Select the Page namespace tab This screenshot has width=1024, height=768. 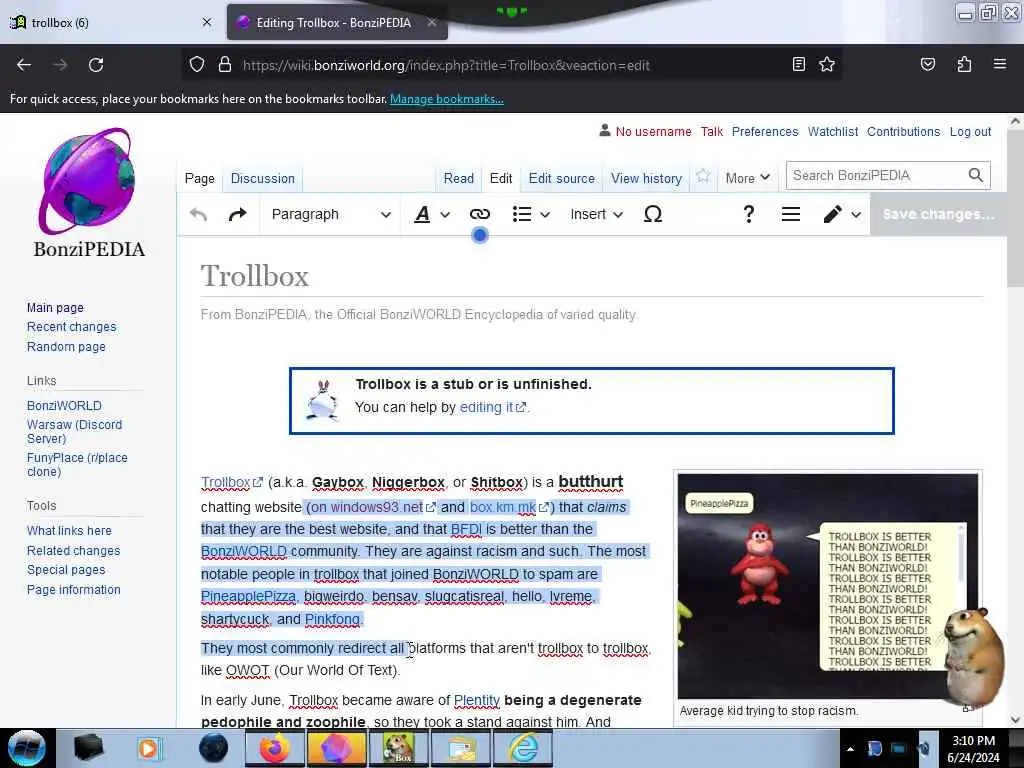coord(199,178)
